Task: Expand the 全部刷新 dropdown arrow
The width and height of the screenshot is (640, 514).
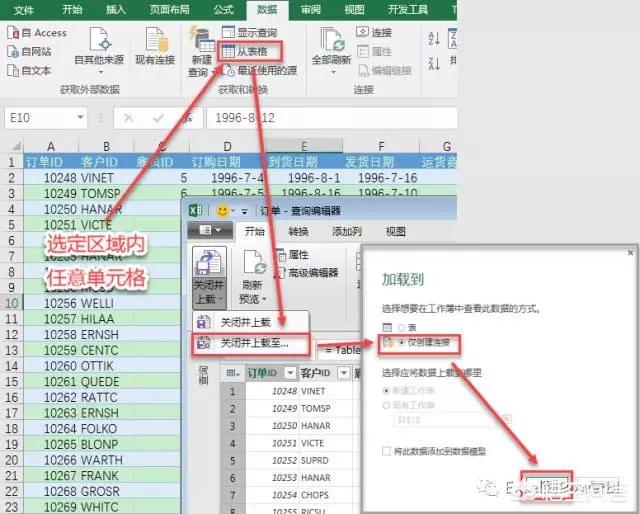Action: [x=333, y=72]
